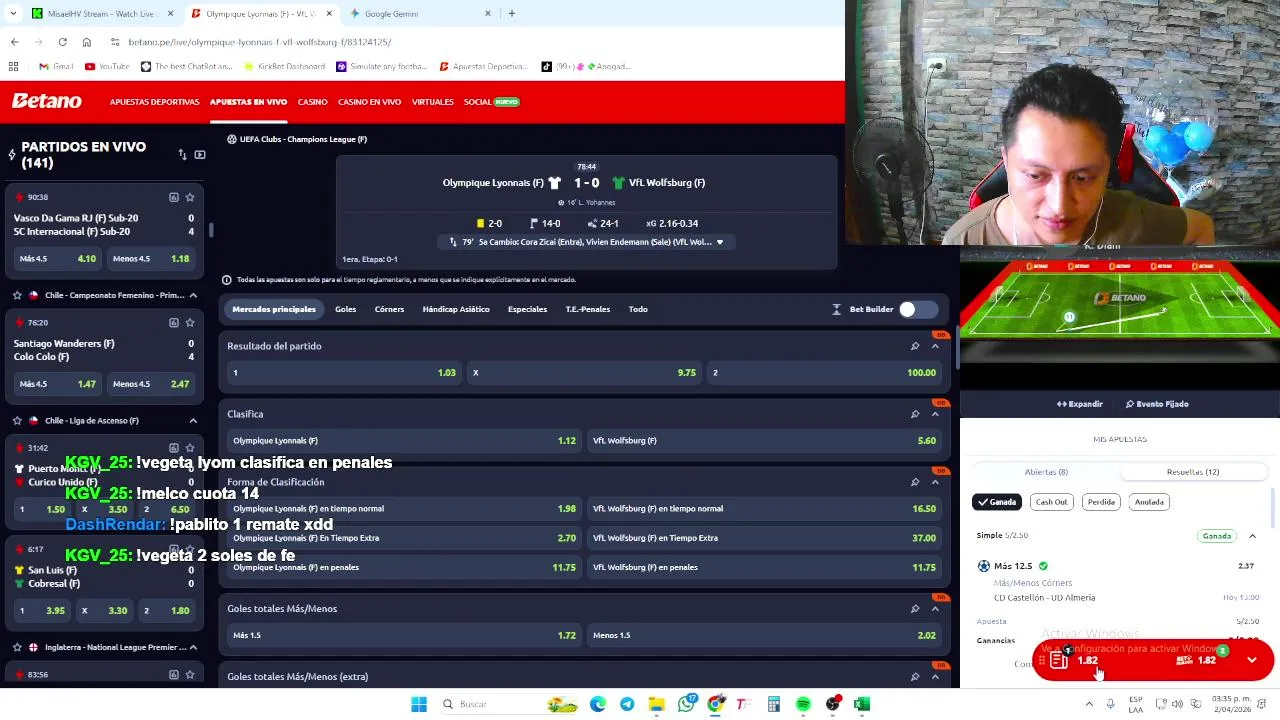Select the Anulada filter chip
Image resolution: width=1280 pixels, height=720 pixels.
(x=1149, y=502)
